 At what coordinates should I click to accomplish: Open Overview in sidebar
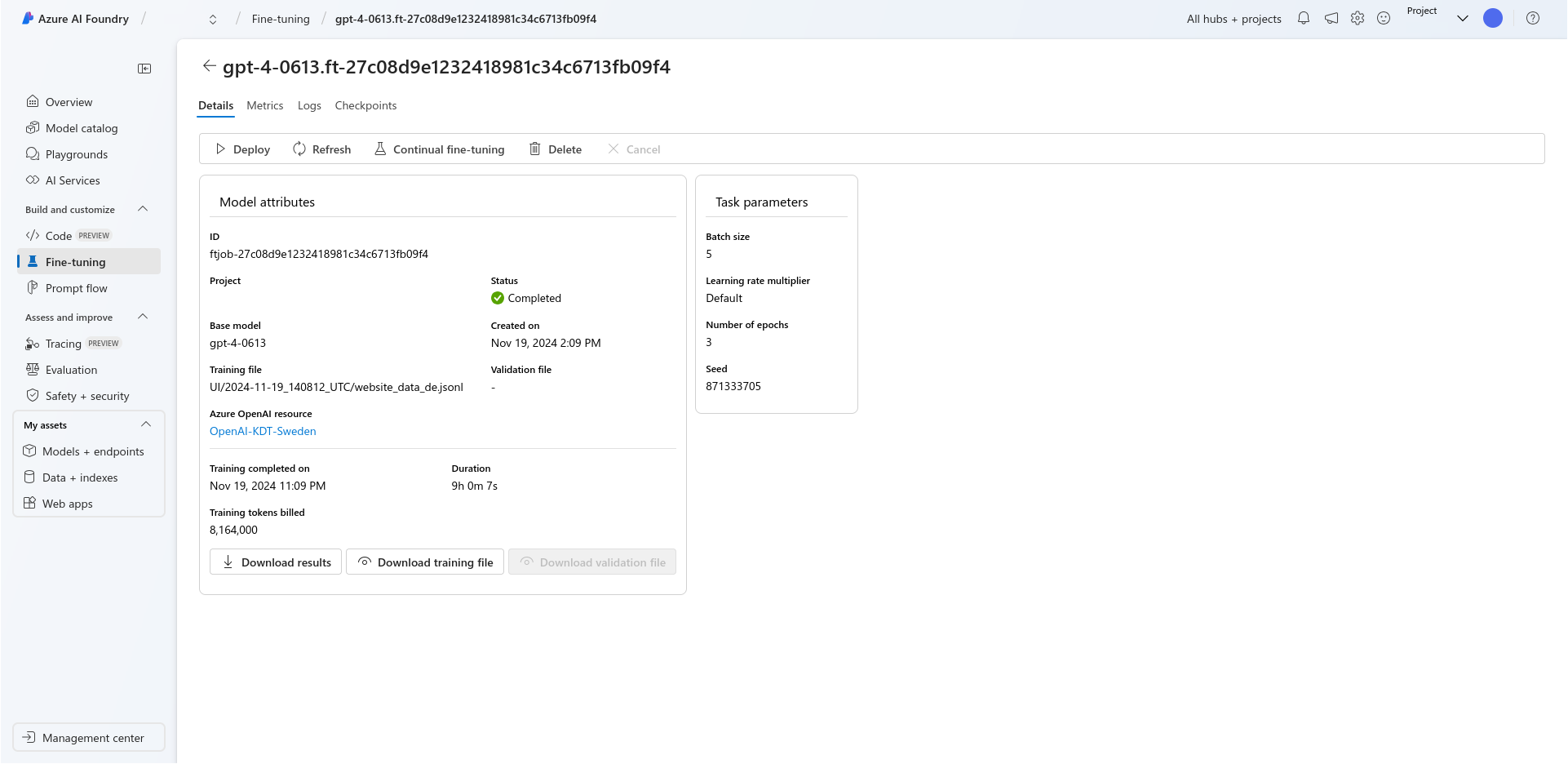point(88,102)
